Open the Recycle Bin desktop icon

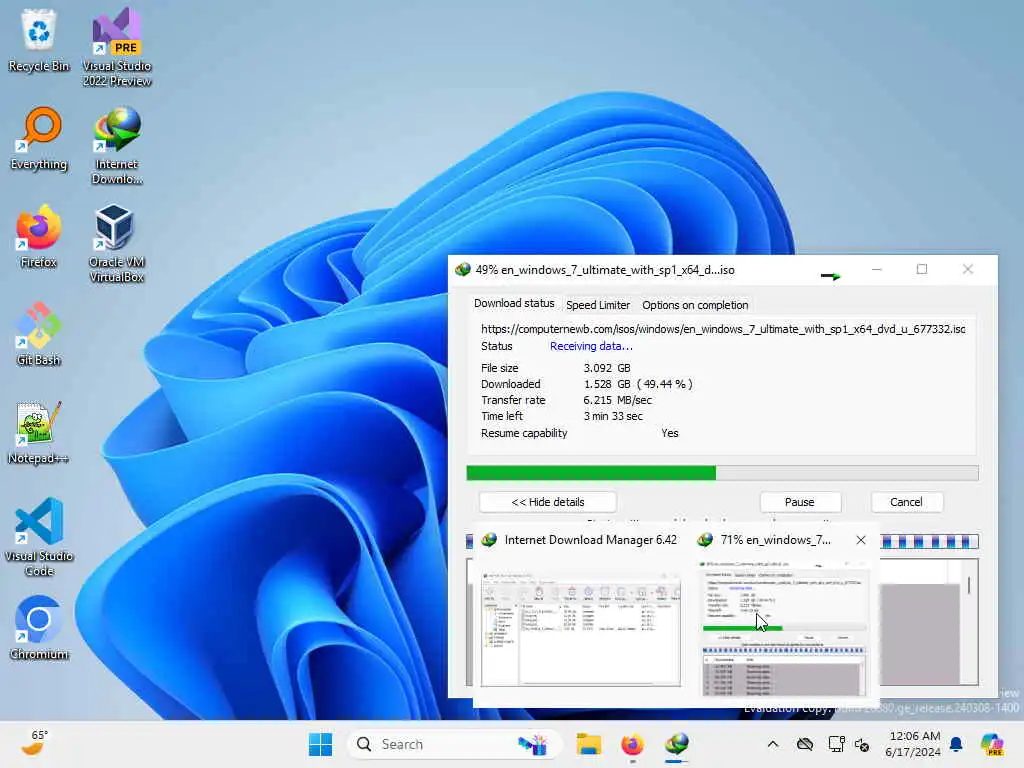click(39, 40)
